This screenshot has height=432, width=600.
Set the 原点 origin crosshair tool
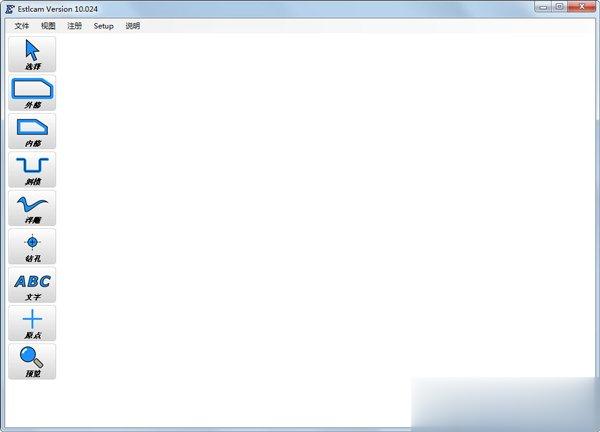(x=32, y=323)
